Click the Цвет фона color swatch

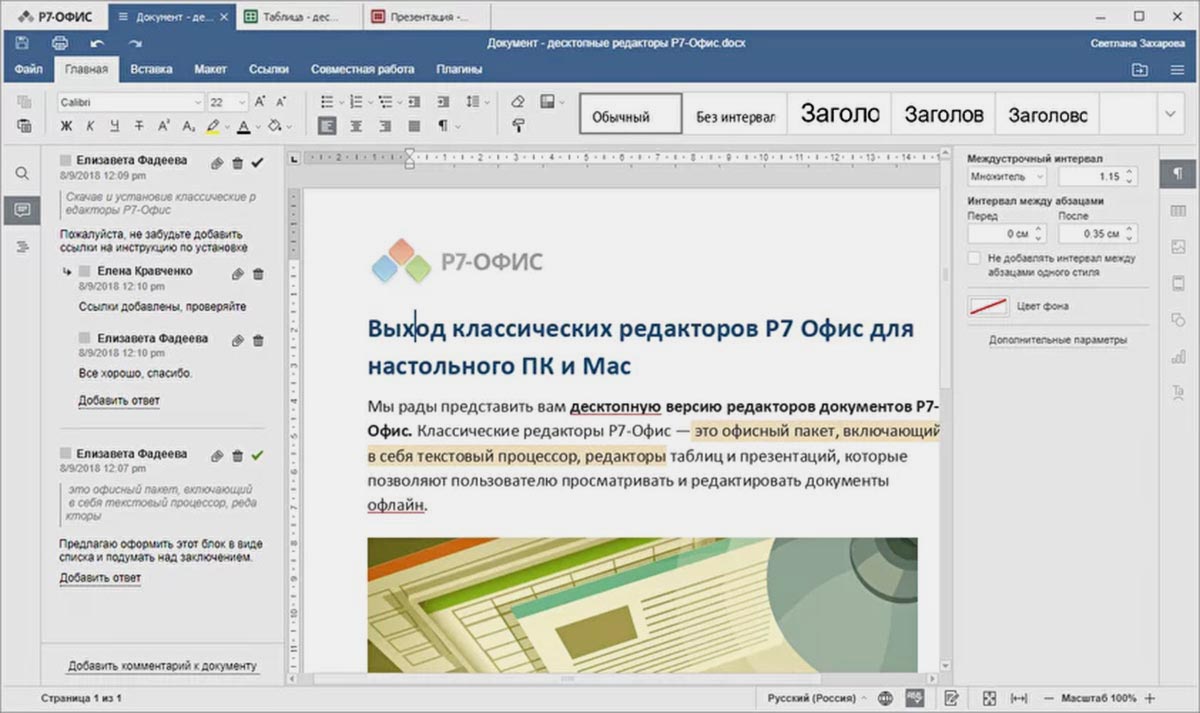coord(987,307)
